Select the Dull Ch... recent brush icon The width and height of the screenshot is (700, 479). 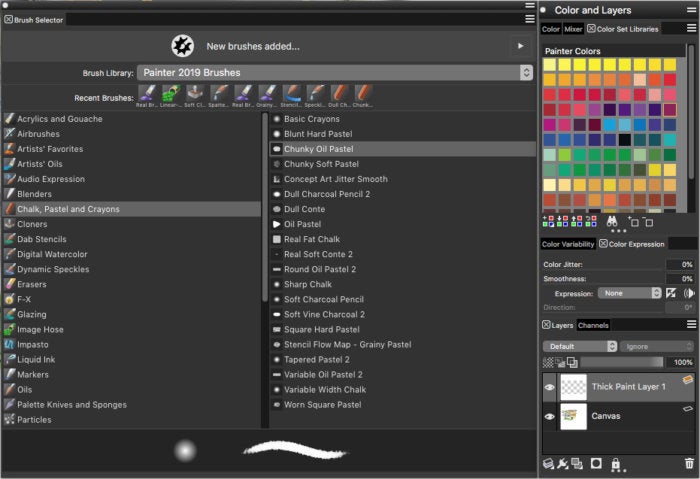coord(339,94)
